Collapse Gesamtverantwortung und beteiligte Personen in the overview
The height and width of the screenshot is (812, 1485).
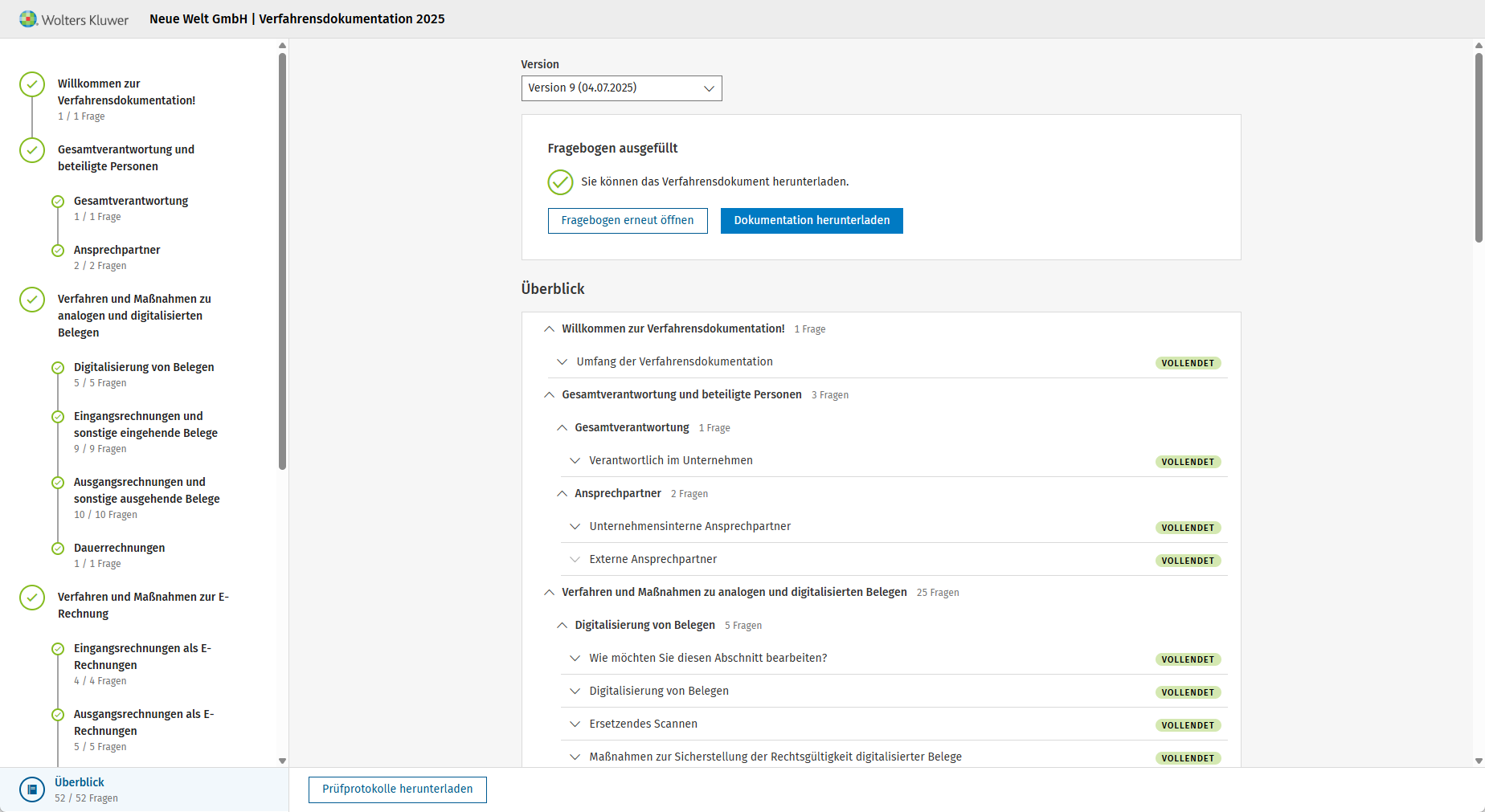point(549,395)
